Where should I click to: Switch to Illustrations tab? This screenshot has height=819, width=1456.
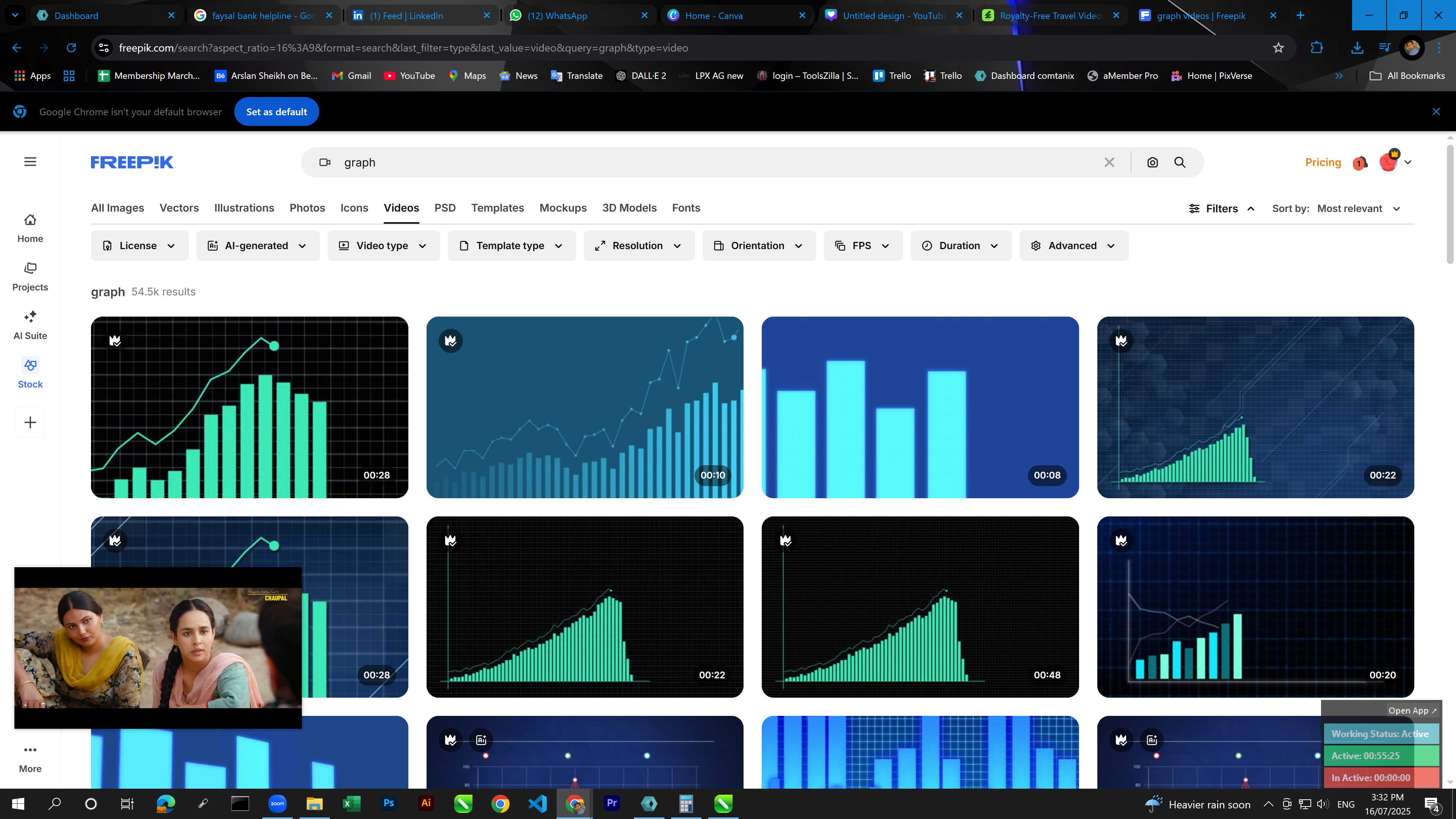click(244, 208)
